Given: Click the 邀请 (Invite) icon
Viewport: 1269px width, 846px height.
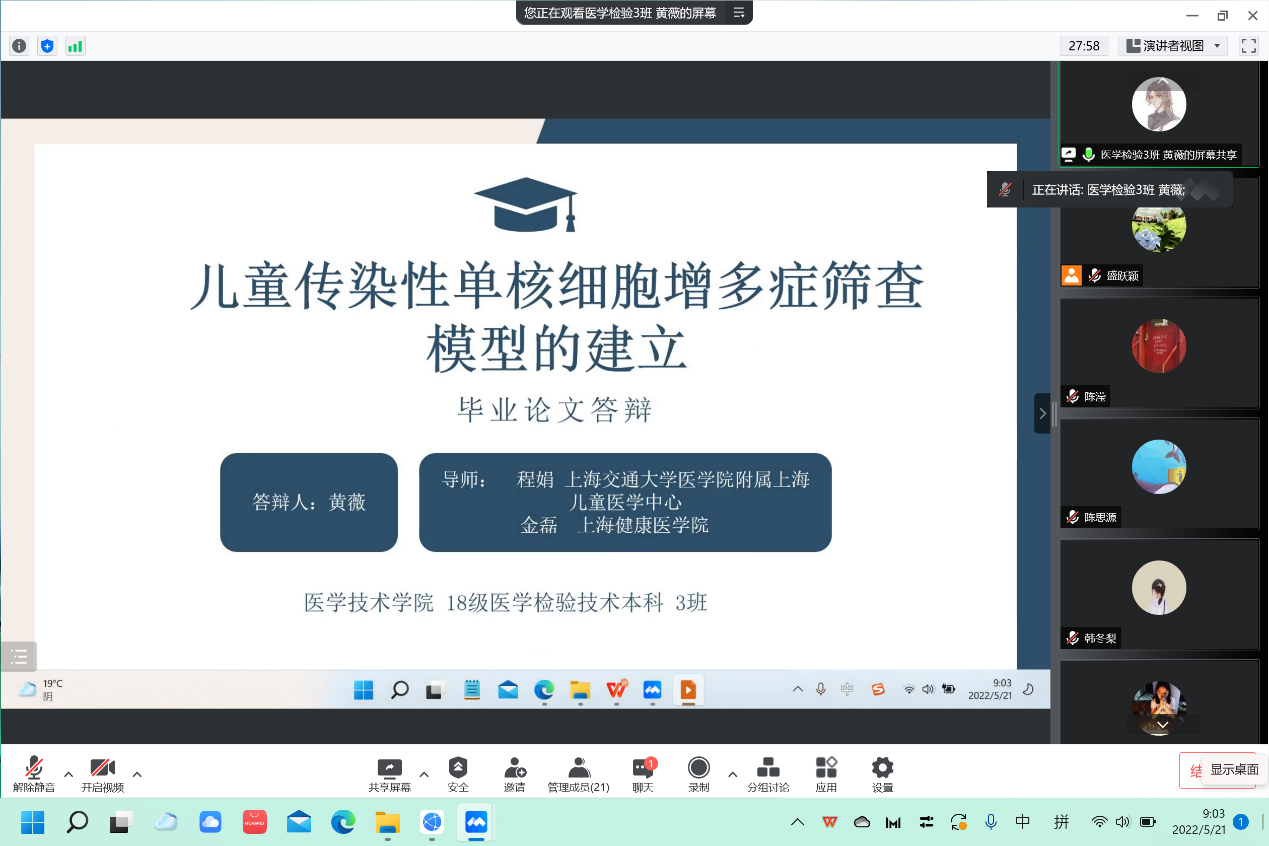Looking at the screenshot, I should pos(514,773).
